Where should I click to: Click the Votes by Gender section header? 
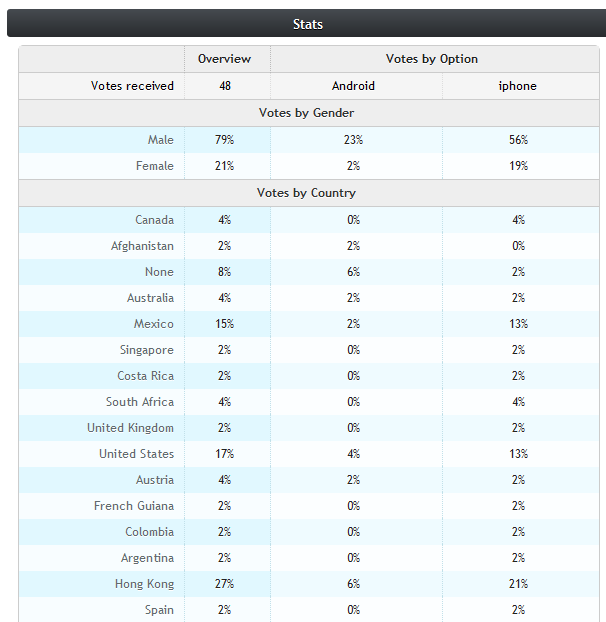point(306,113)
